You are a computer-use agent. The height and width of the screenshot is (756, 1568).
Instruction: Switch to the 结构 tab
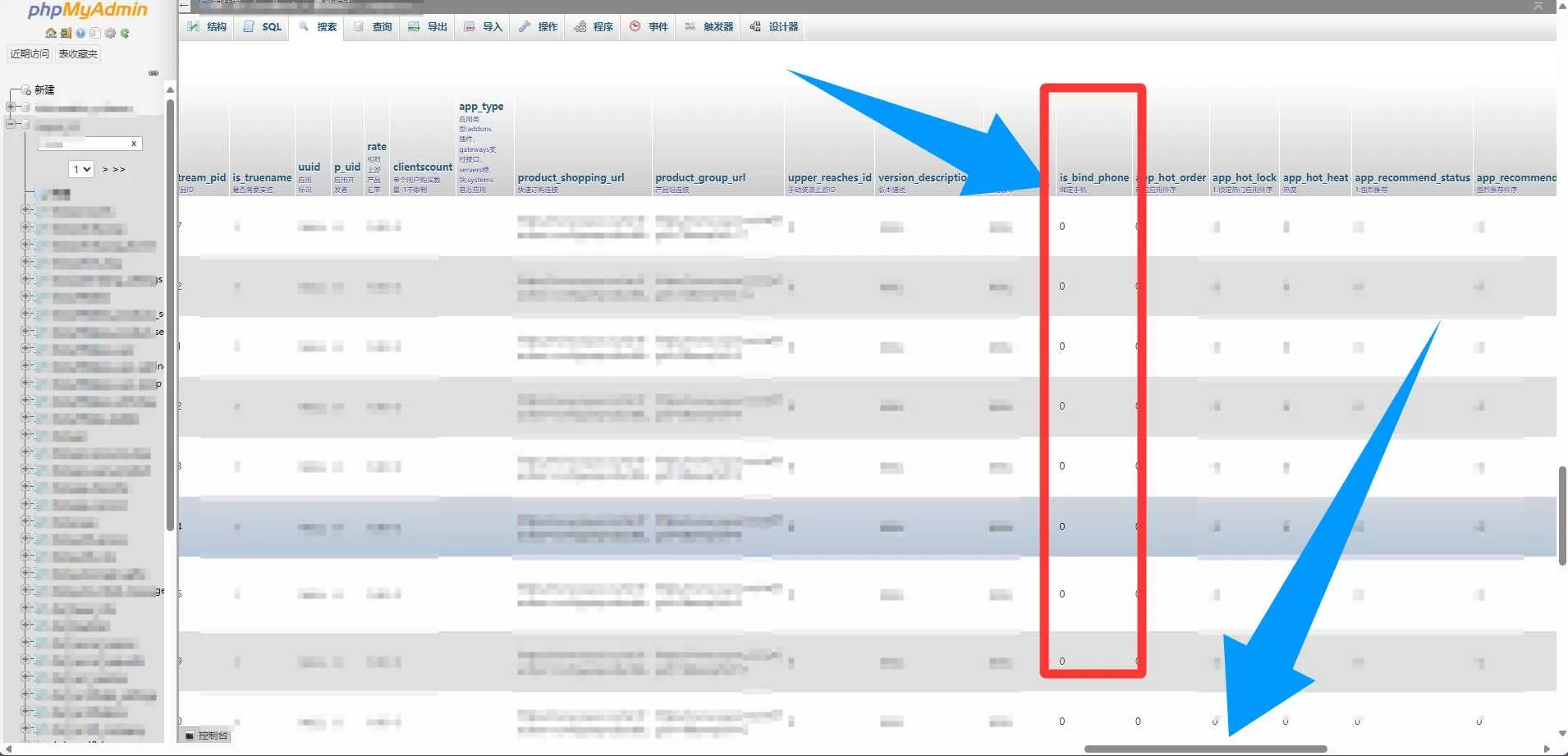[x=207, y=26]
